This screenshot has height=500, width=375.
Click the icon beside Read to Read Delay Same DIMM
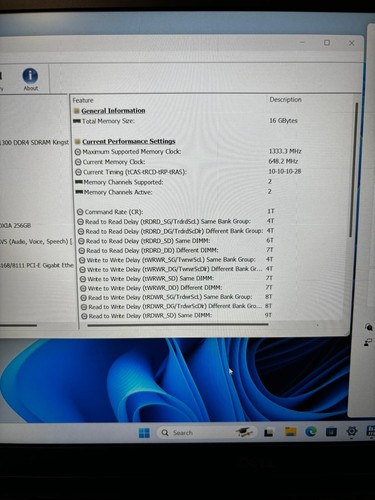(81, 241)
